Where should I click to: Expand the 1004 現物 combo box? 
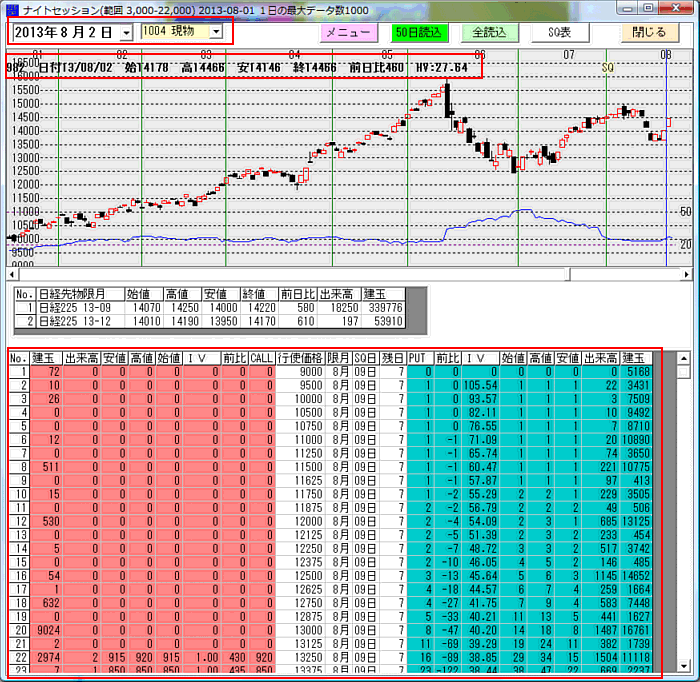214,32
